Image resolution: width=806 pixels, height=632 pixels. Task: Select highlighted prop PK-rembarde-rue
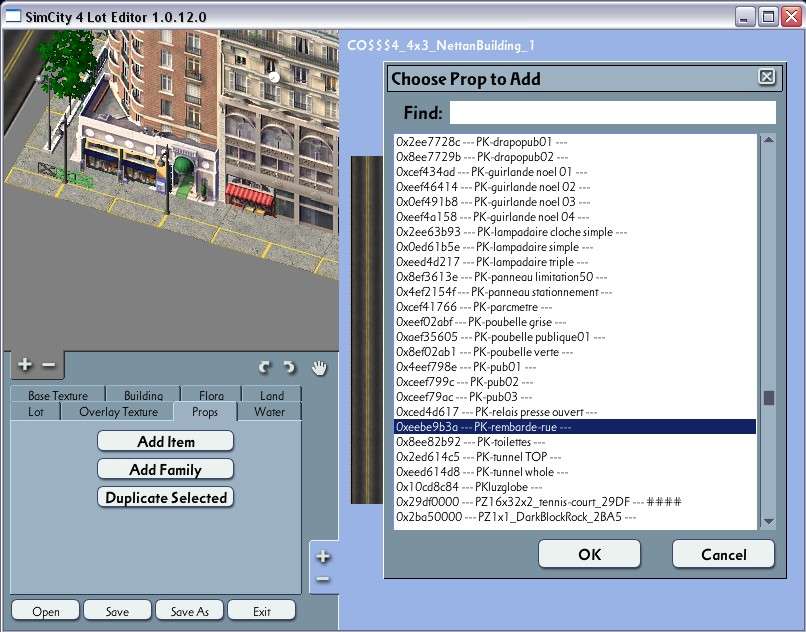[575, 427]
